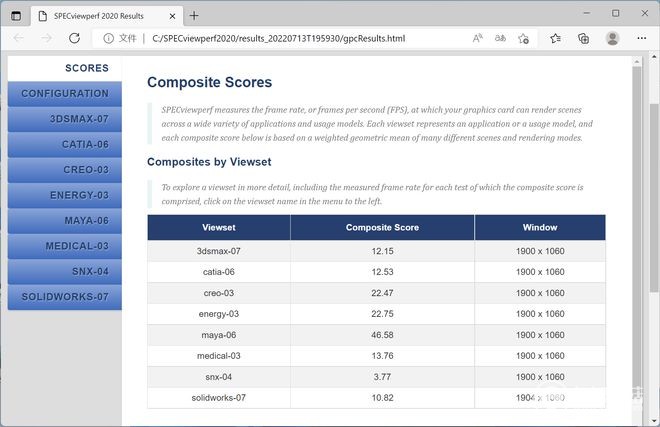Click the Composite Scores heading
The image size is (660, 427).
(x=210, y=82)
